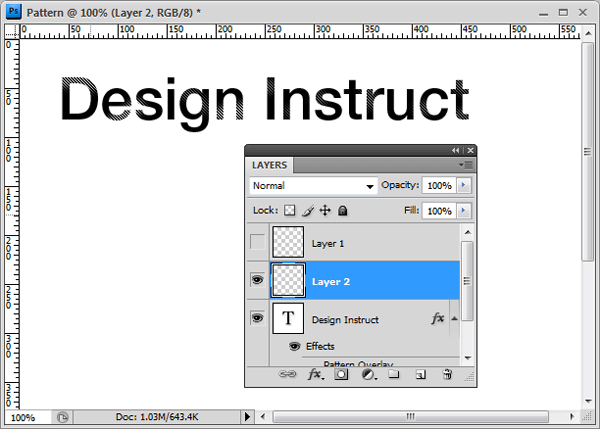Lock transparent pixels
The width and height of the screenshot is (600, 429).
(x=289, y=210)
